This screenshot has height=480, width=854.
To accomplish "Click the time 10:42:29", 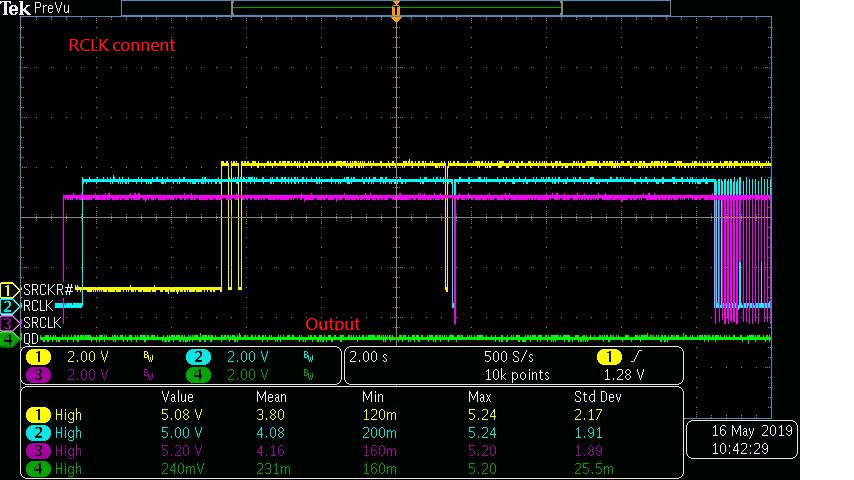I will pyautogui.click(x=740, y=449).
